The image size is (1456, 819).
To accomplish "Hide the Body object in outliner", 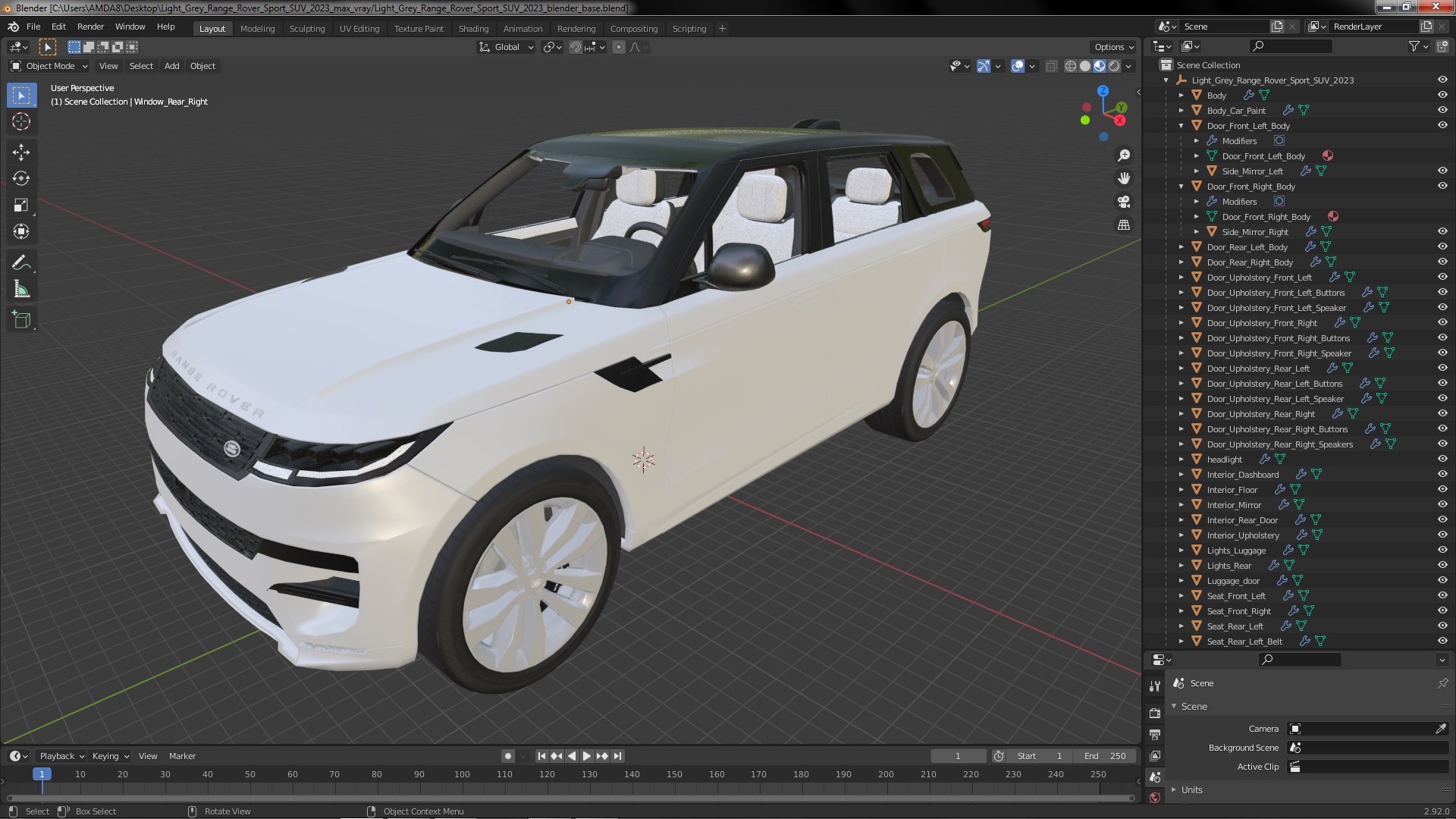I will 1442,95.
